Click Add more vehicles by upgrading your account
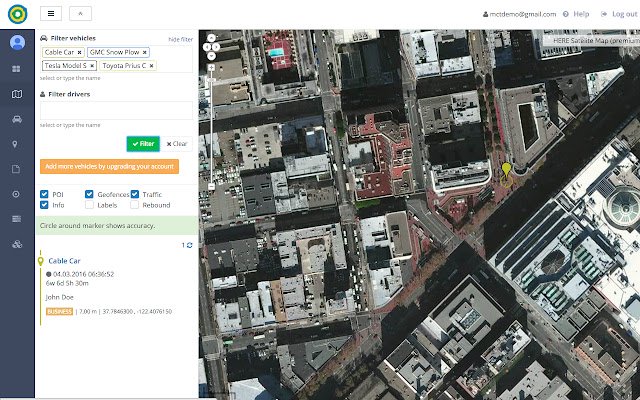This screenshot has height=400, width=640. 109,167
